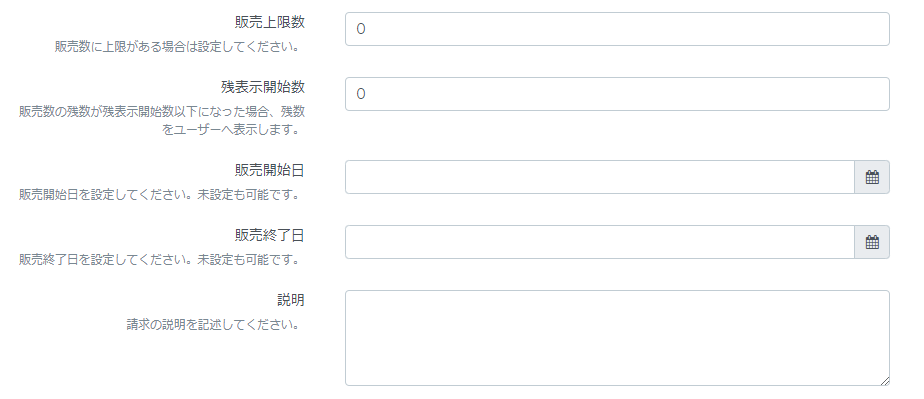Click into the 残表示開始数 number field
The width and height of the screenshot is (924, 399).
tap(617, 94)
